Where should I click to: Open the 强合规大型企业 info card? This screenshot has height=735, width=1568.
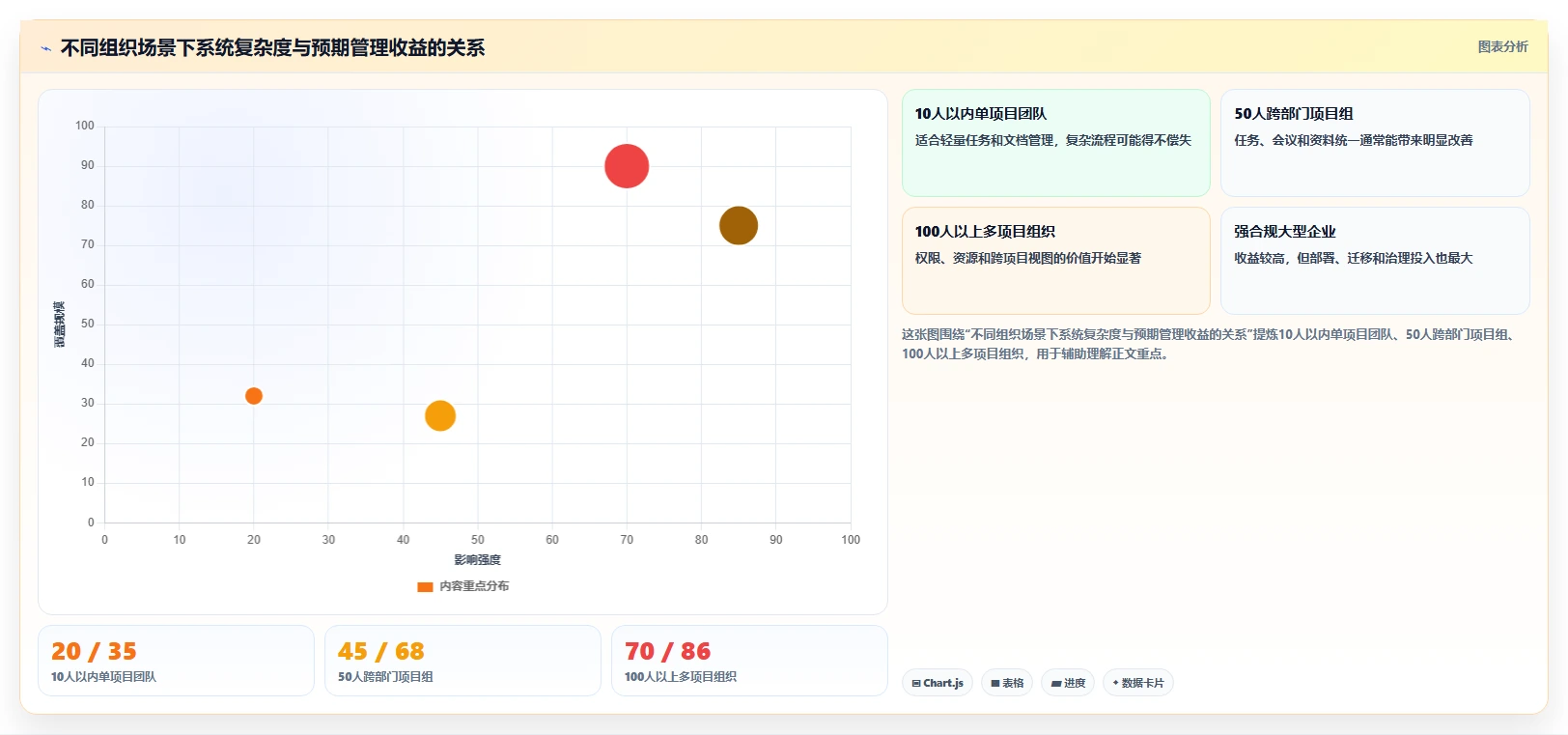[x=1375, y=261]
